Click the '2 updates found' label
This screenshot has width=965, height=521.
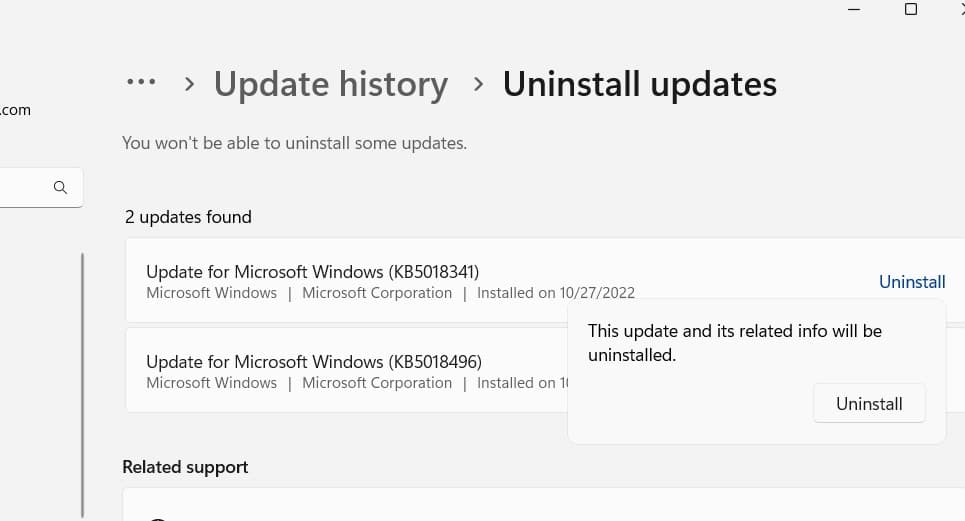tap(187, 217)
